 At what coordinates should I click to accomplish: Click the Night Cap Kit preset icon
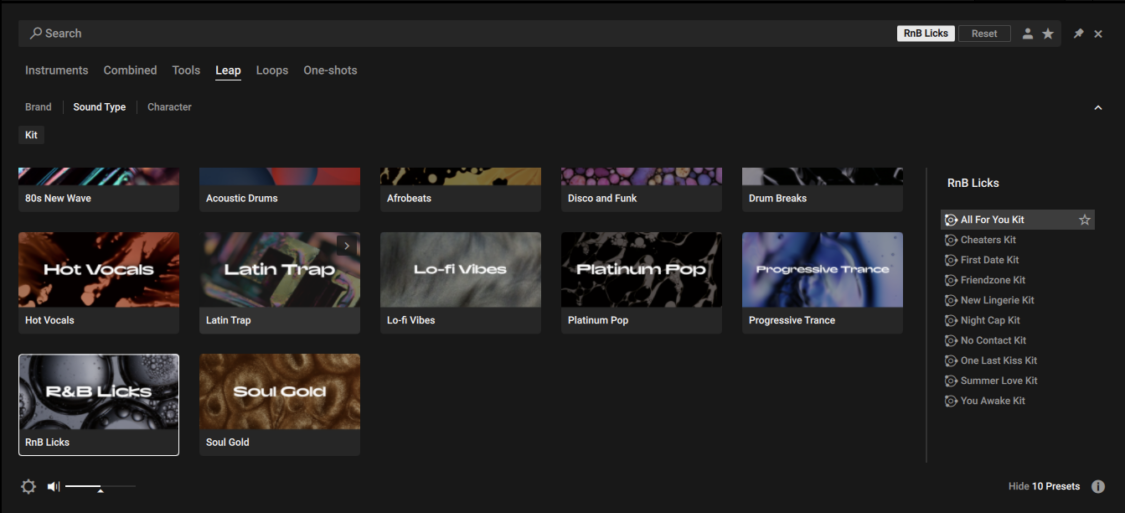[x=951, y=321]
